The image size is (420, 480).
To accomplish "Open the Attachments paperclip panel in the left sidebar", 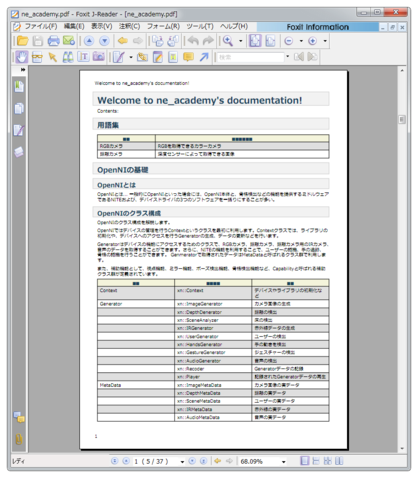I will pos(19,439).
